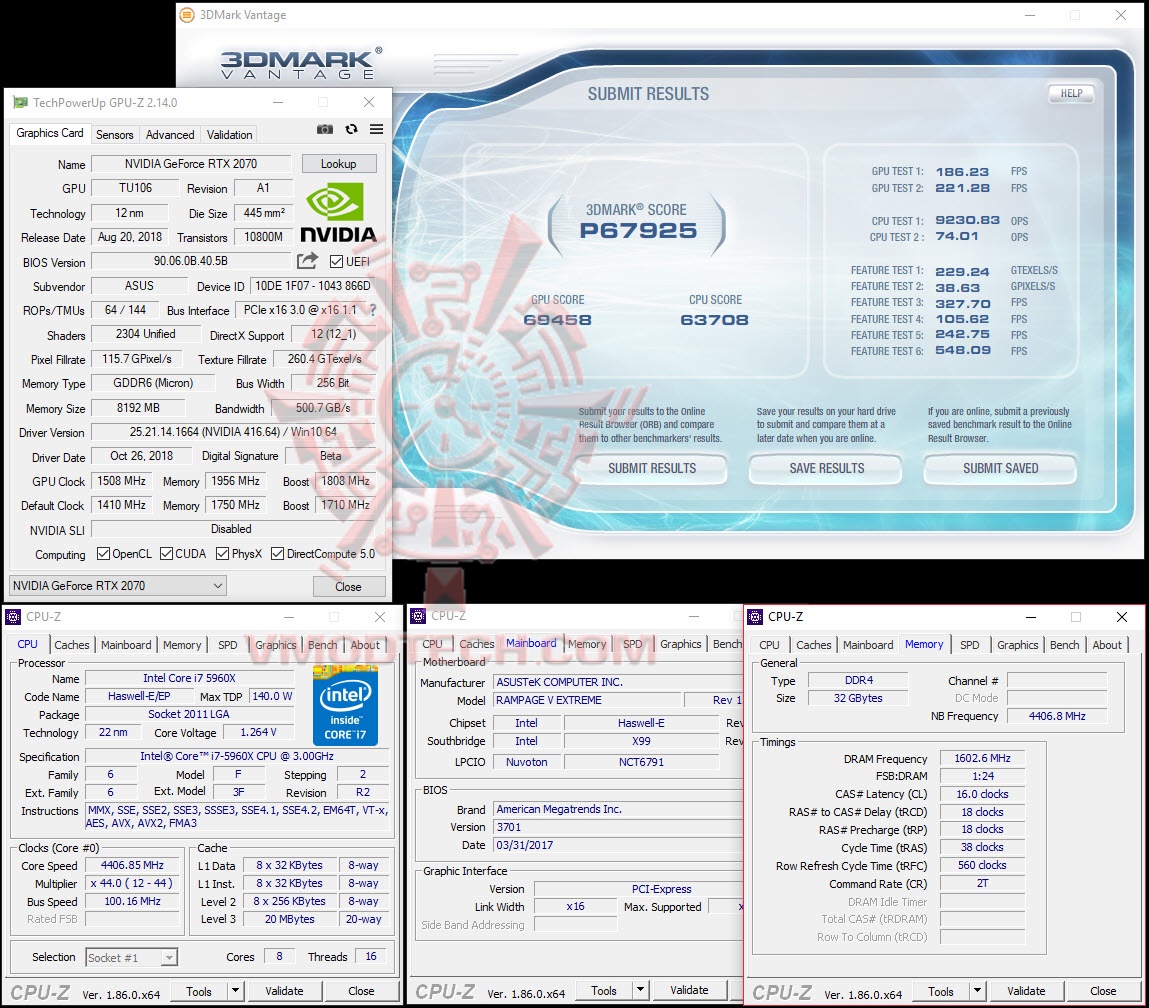1149x1008 pixels.
Task: Click the GPU-Z screenshot camera icon
Action: click(x=325, y=130)
